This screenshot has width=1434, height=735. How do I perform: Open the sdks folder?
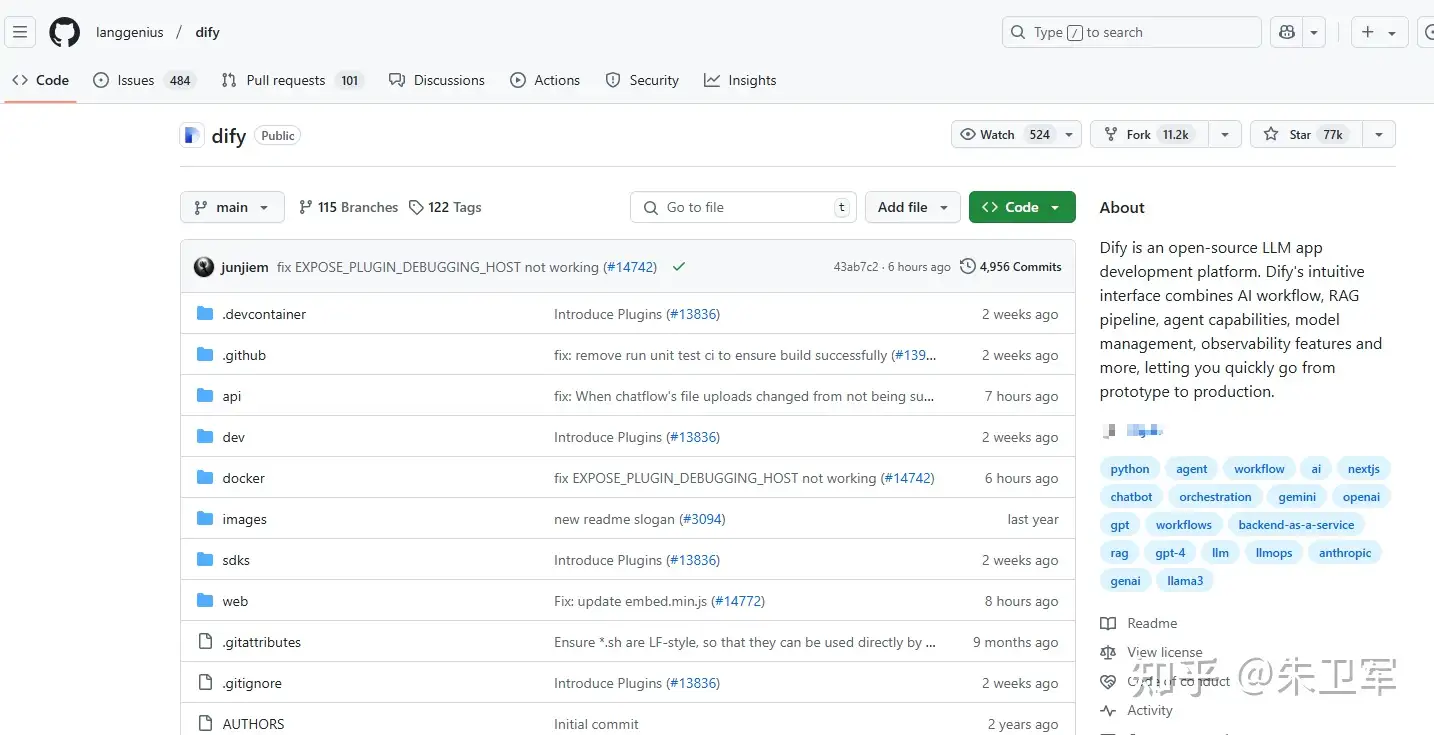click(236, 560)
